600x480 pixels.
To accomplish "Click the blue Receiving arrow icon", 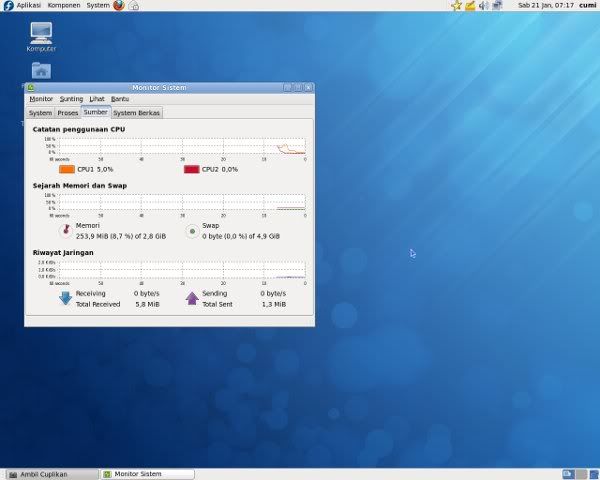I will 65,298.
